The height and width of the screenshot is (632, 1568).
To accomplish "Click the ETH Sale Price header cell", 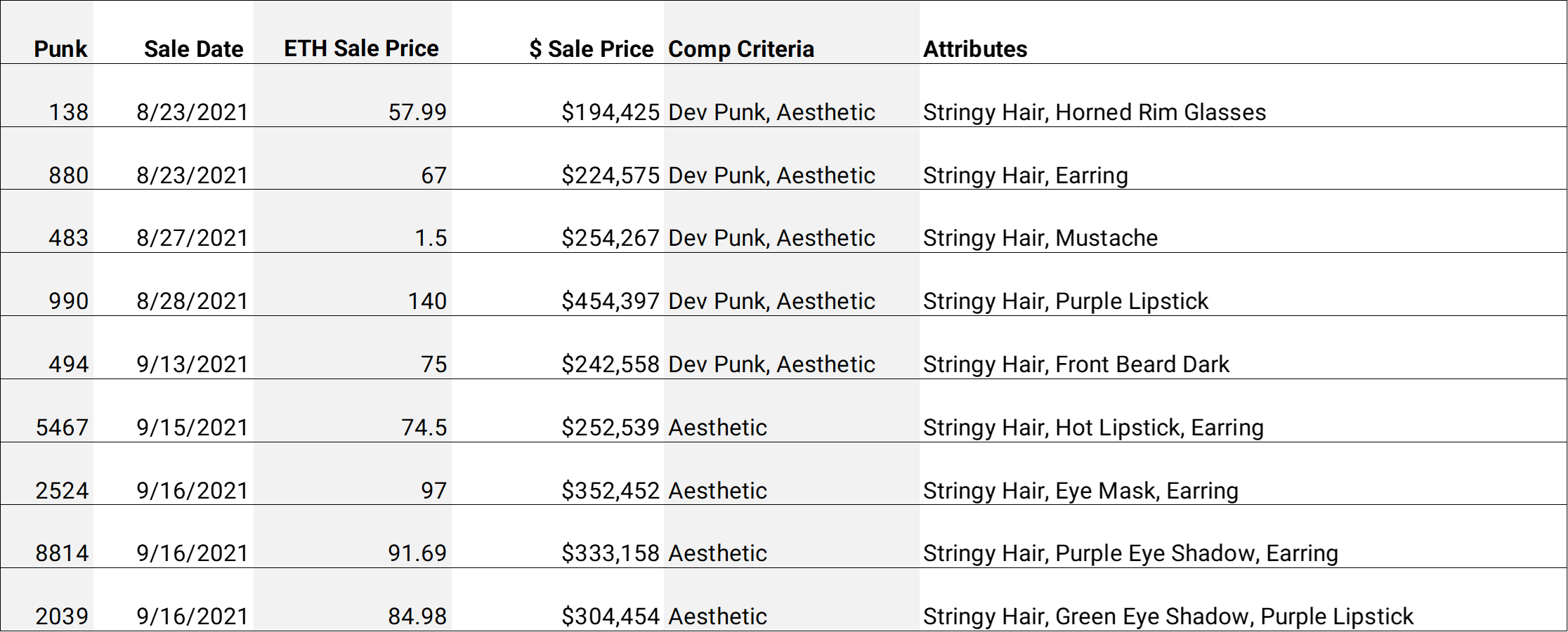I will coord(352,32).
